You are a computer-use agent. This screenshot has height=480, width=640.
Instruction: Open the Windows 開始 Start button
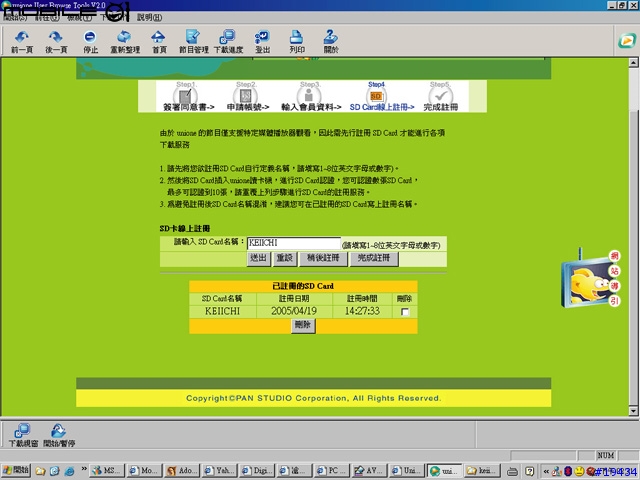[x=16, y=470]
